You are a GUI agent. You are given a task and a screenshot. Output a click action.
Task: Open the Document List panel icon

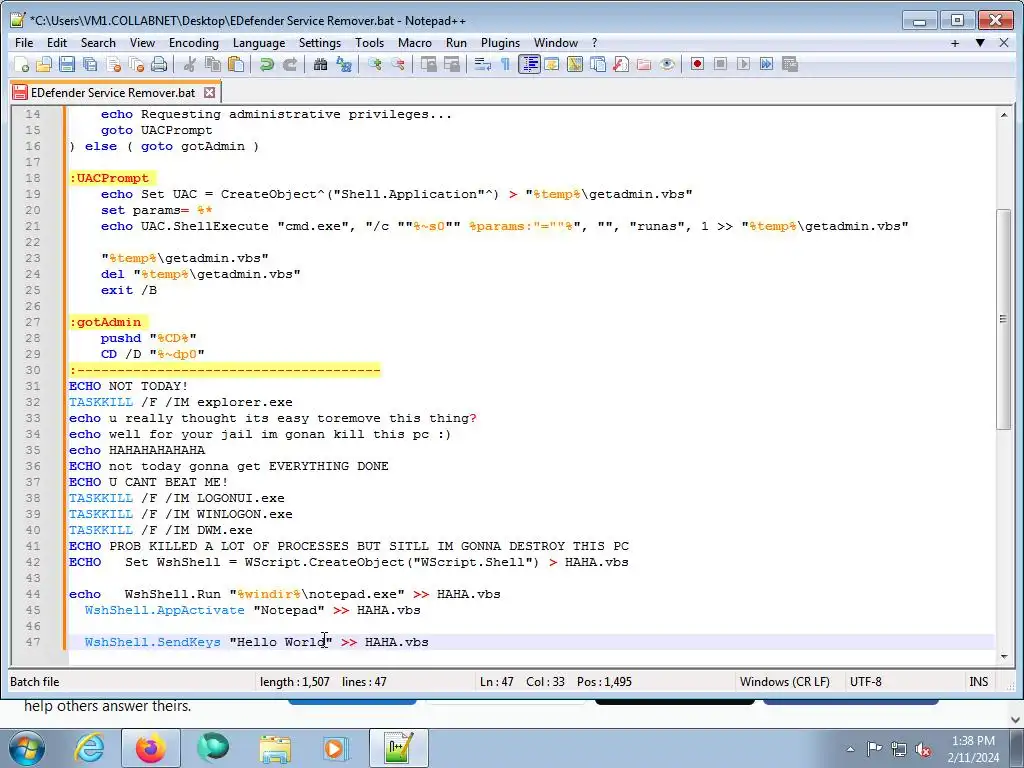tap(598, 64)
